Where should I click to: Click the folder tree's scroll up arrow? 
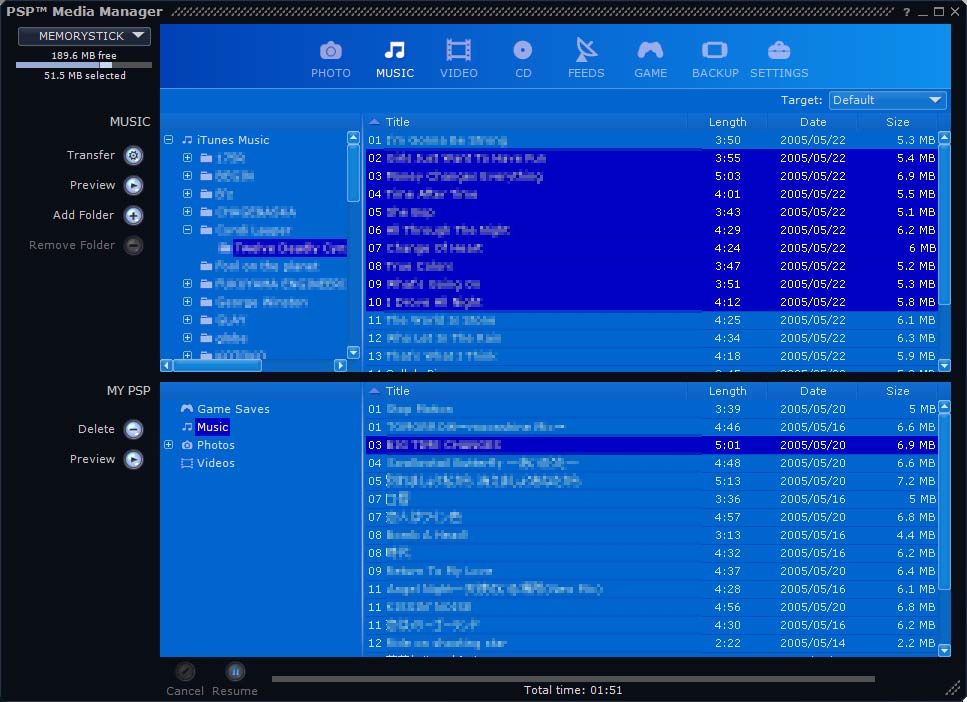(353, 138)
